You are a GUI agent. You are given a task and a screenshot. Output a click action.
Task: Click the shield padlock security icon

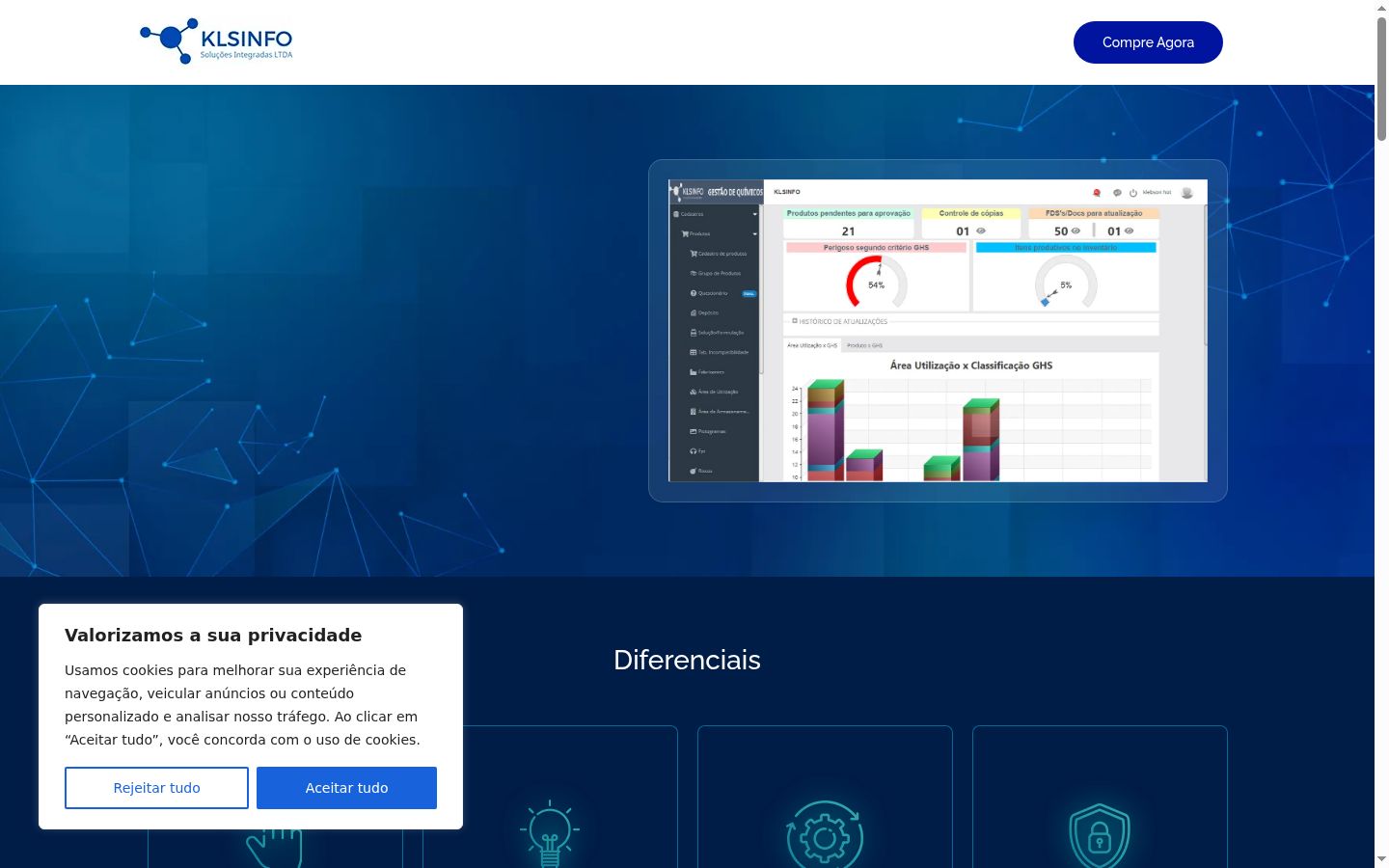1100,836
